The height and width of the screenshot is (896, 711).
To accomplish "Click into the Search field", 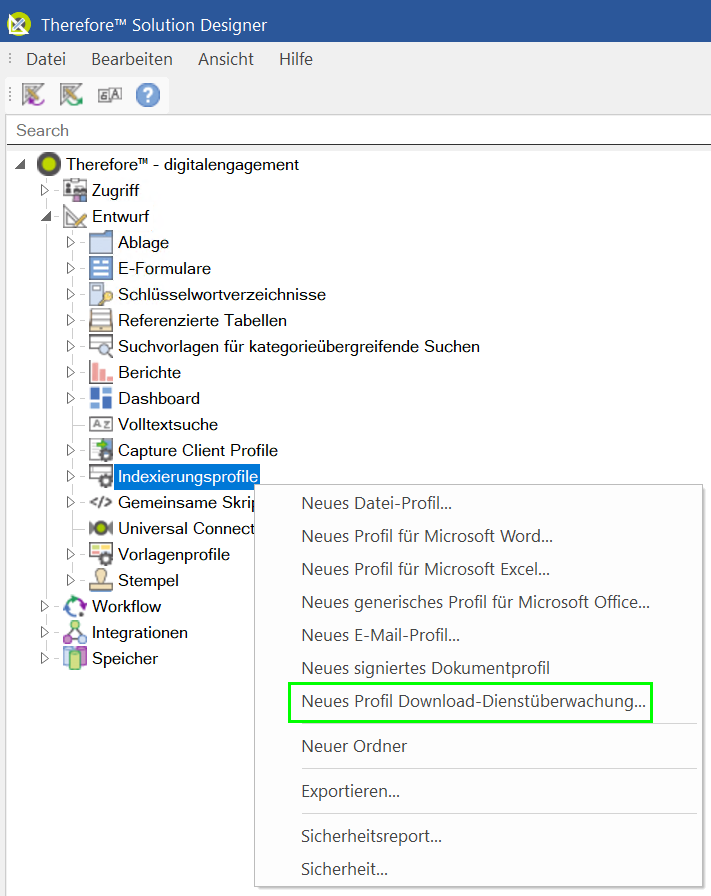I will click(359, 130).
